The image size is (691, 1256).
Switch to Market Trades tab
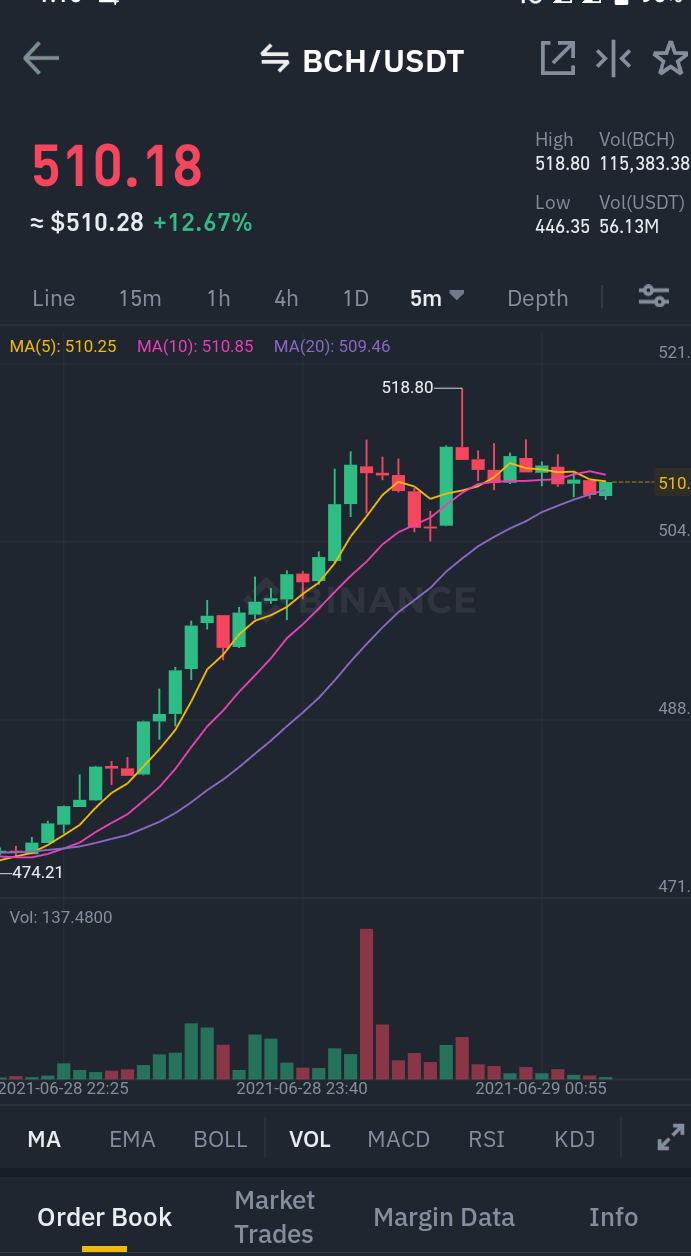274,1217
